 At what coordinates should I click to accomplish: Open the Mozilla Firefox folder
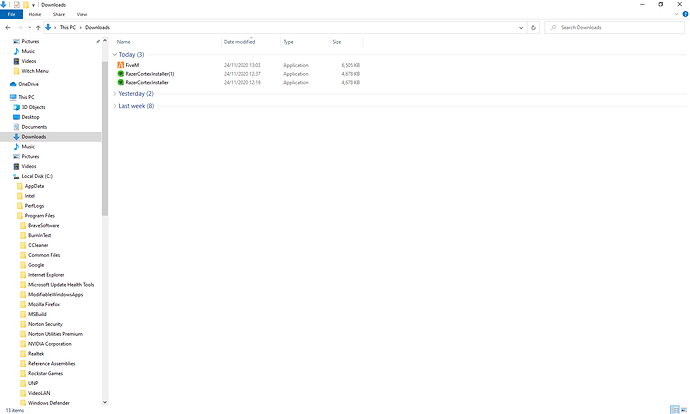pyautogui.click(x=44, y=304)
